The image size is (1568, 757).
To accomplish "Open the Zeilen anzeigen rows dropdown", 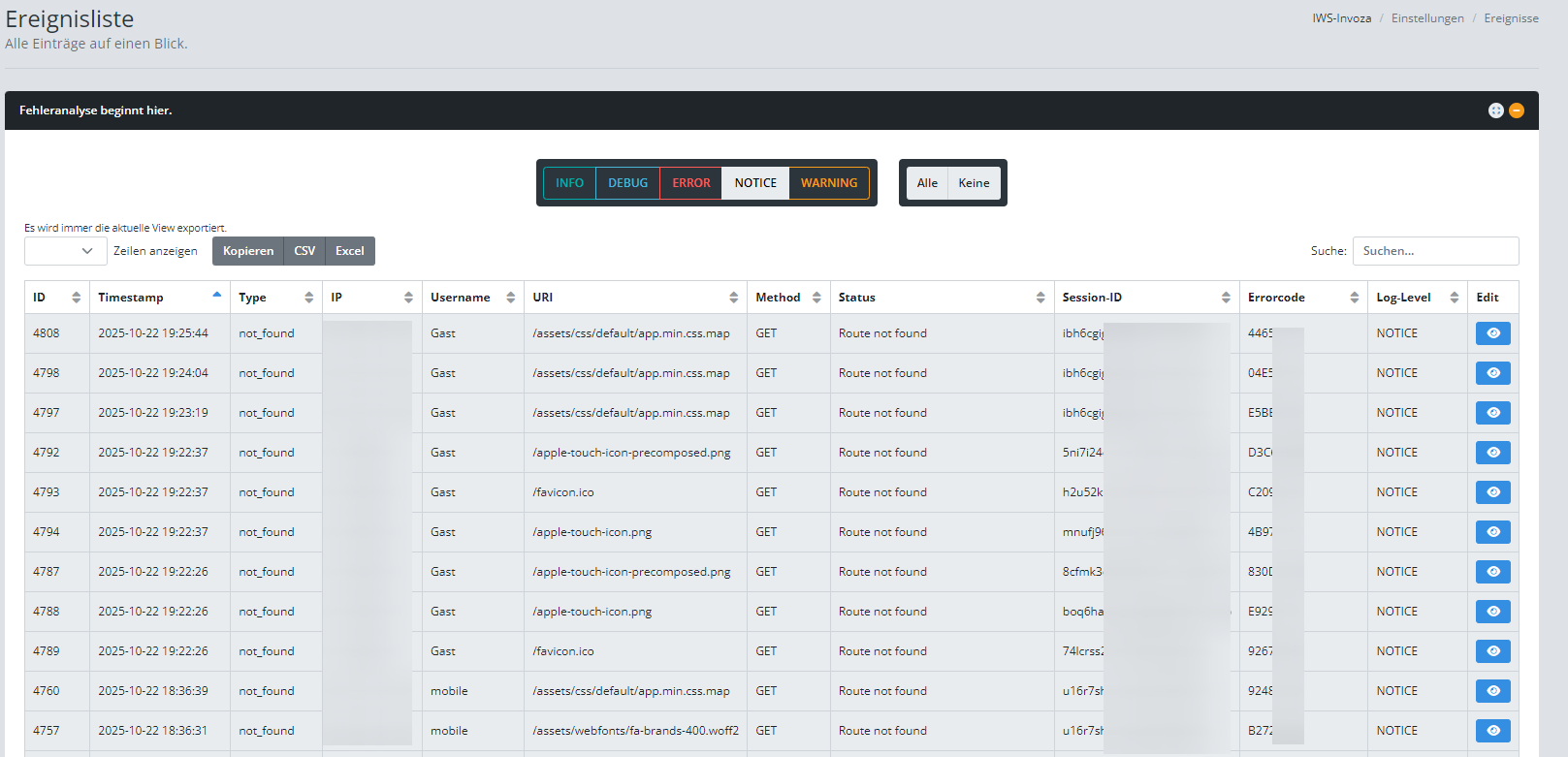I will point(65,251).
